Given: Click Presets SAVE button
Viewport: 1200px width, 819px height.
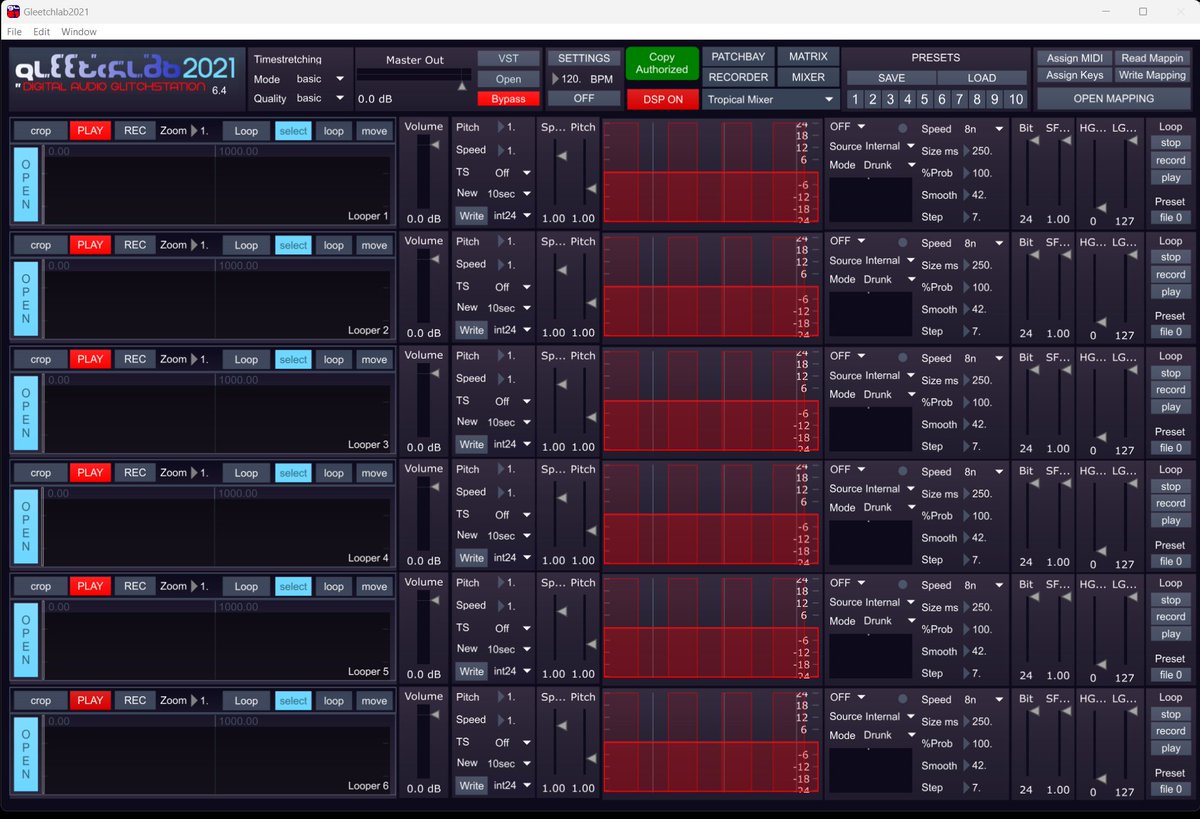Looking at the screenshot, I should coord(892,78).
